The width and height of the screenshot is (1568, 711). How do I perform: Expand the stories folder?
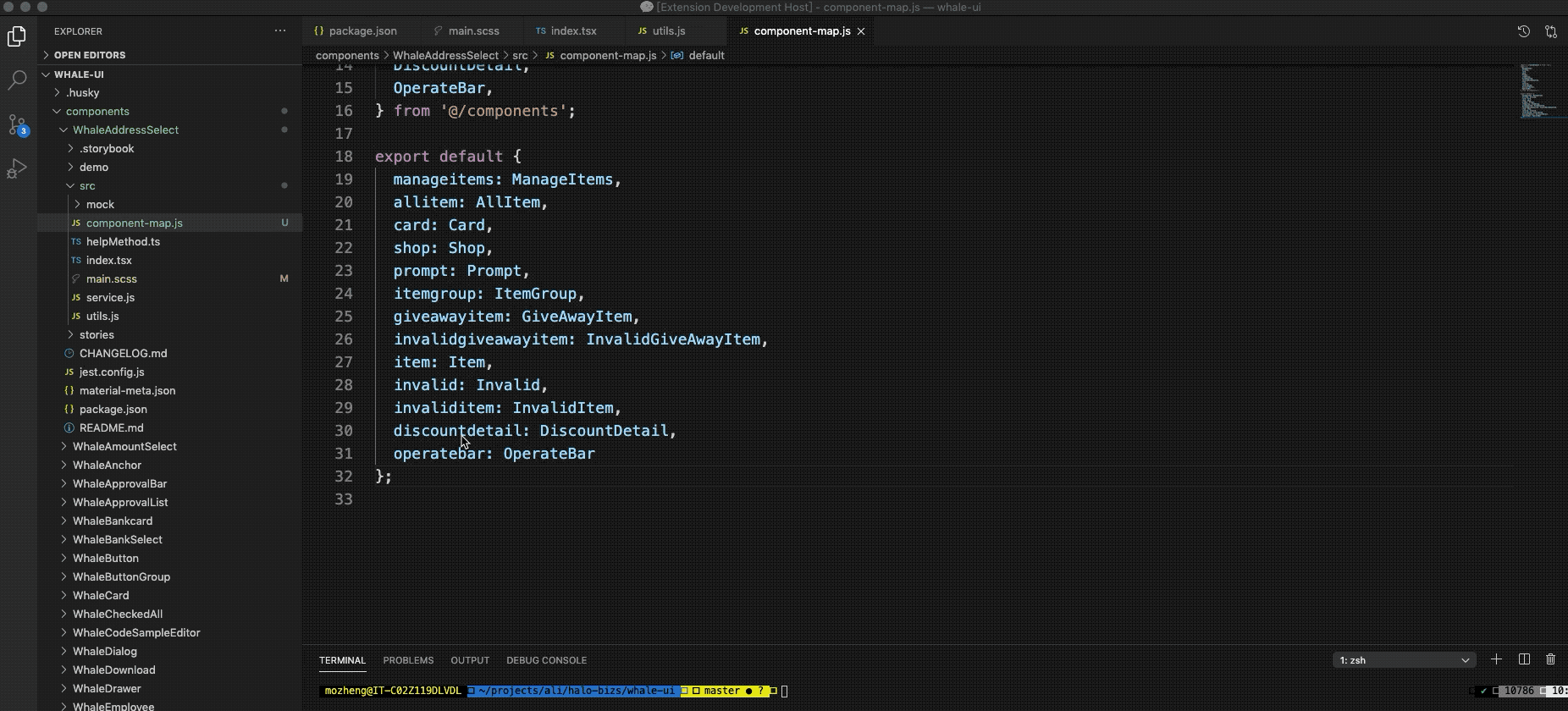point(169,335)
